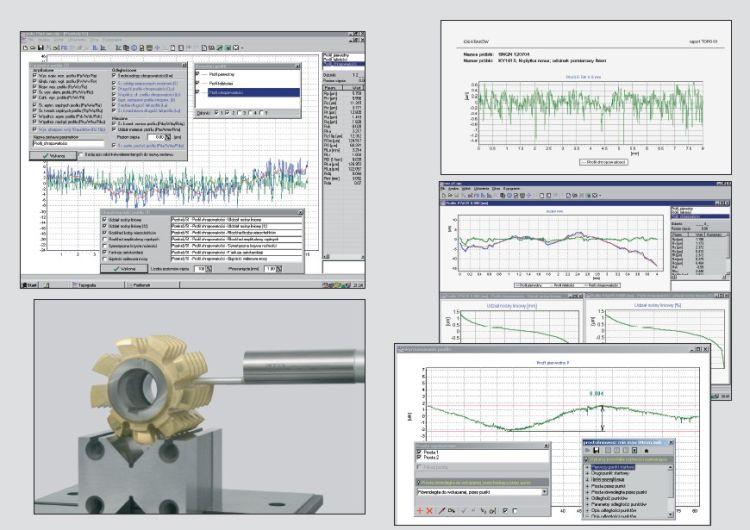The width and height of the screenshot is (750, 530).
Task: Click the Open folder icon in top-left window toolbar
Action: (x=33, y=48)
